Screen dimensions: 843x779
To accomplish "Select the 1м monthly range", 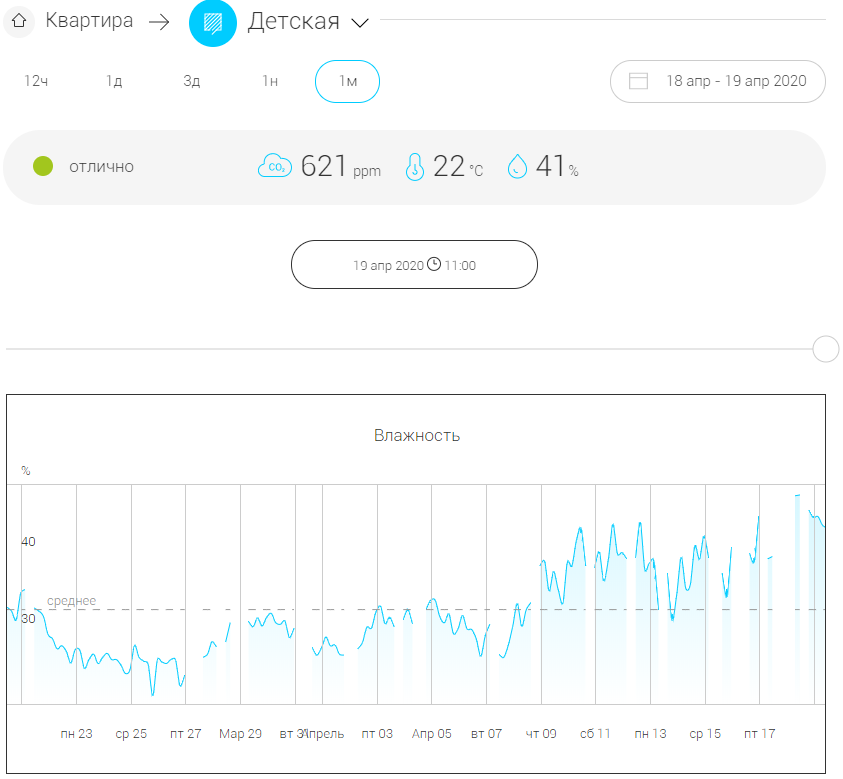I will coord(347,81).
